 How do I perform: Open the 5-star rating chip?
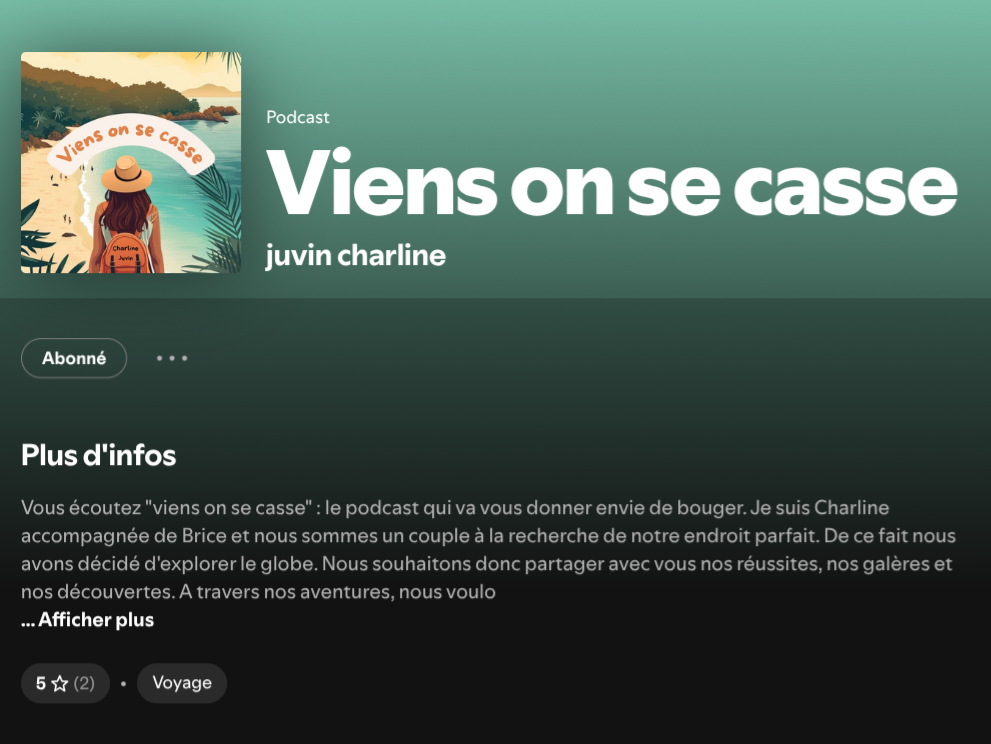pos(65,683)
